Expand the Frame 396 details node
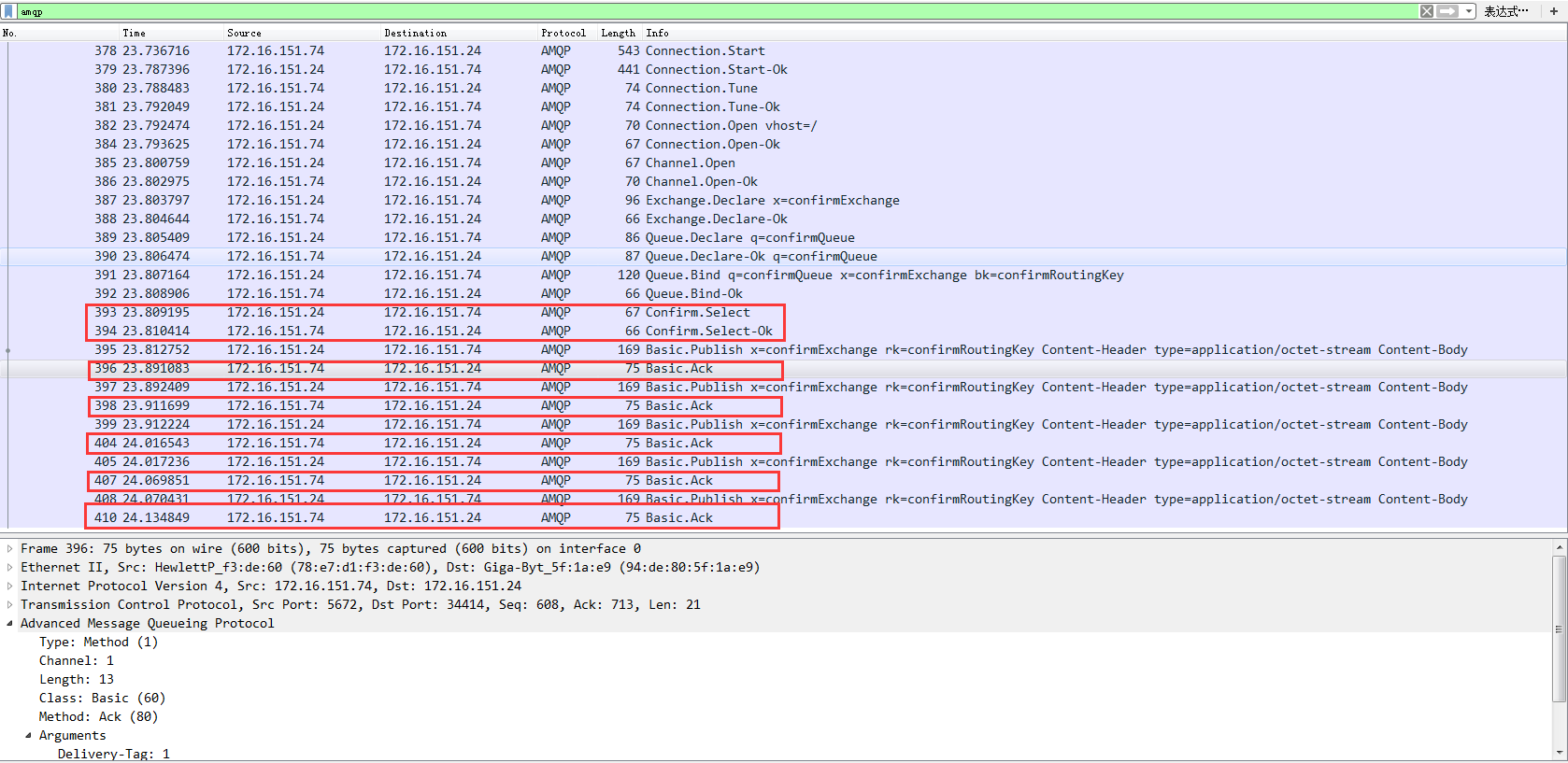 click(x=10, y=548)
